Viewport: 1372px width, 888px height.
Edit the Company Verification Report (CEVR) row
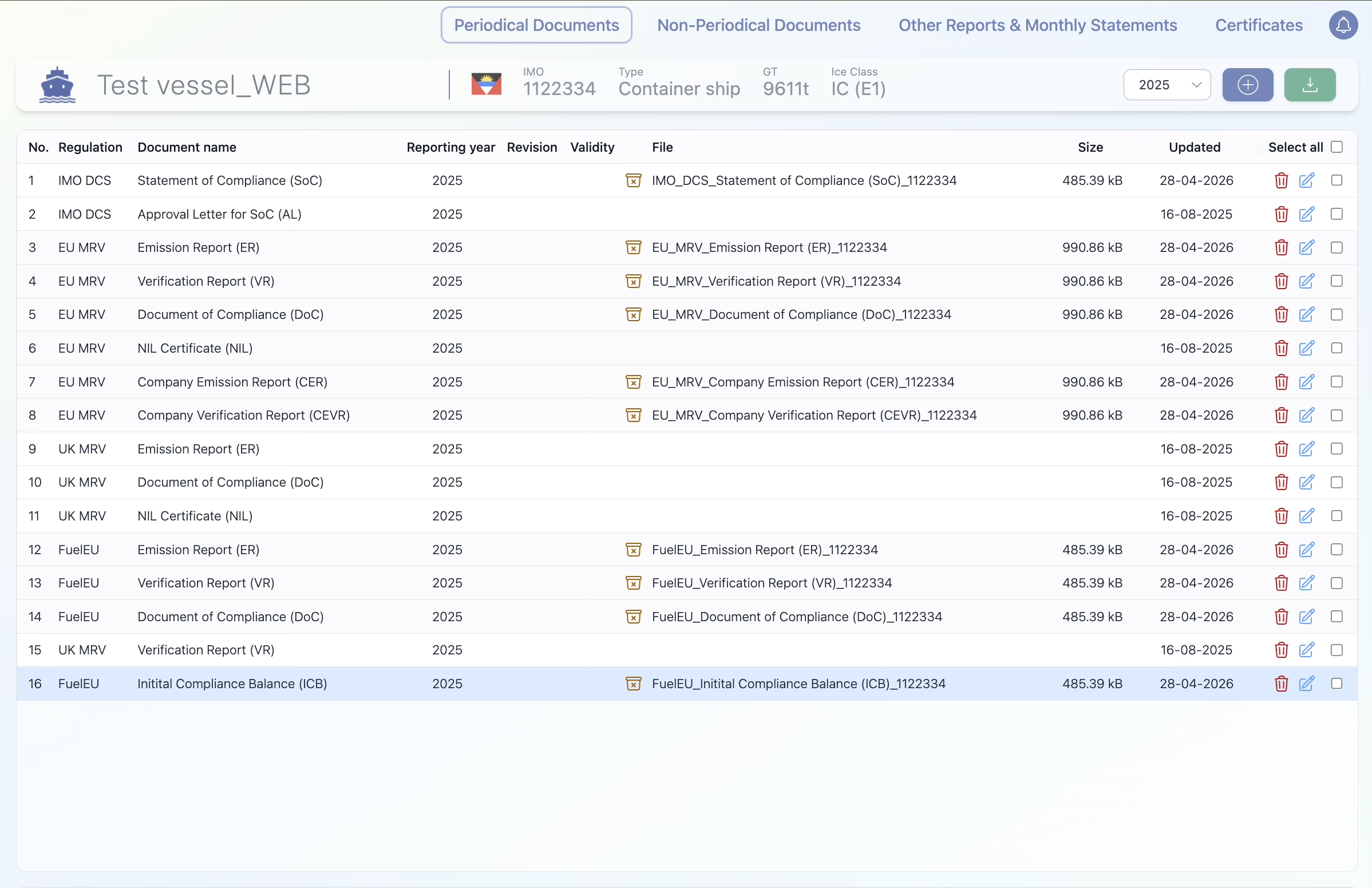(x=1306, y=415)
